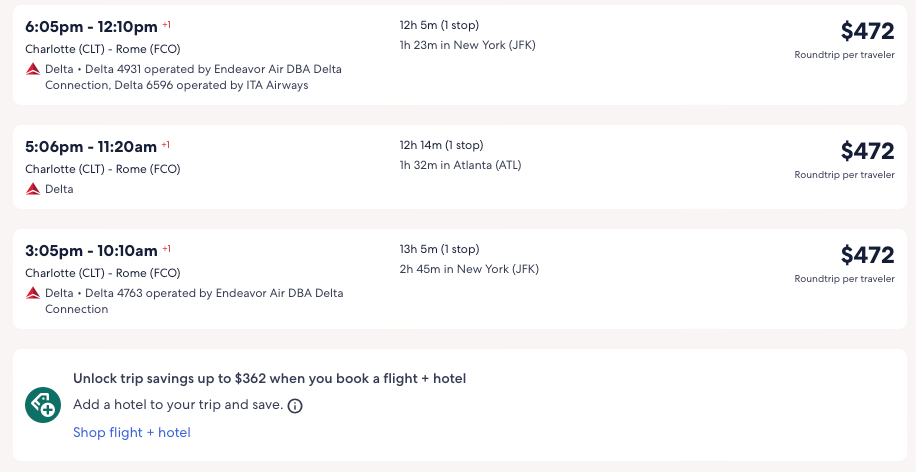Select the 3:05pm - 10:10am flight

coord(91,251)
